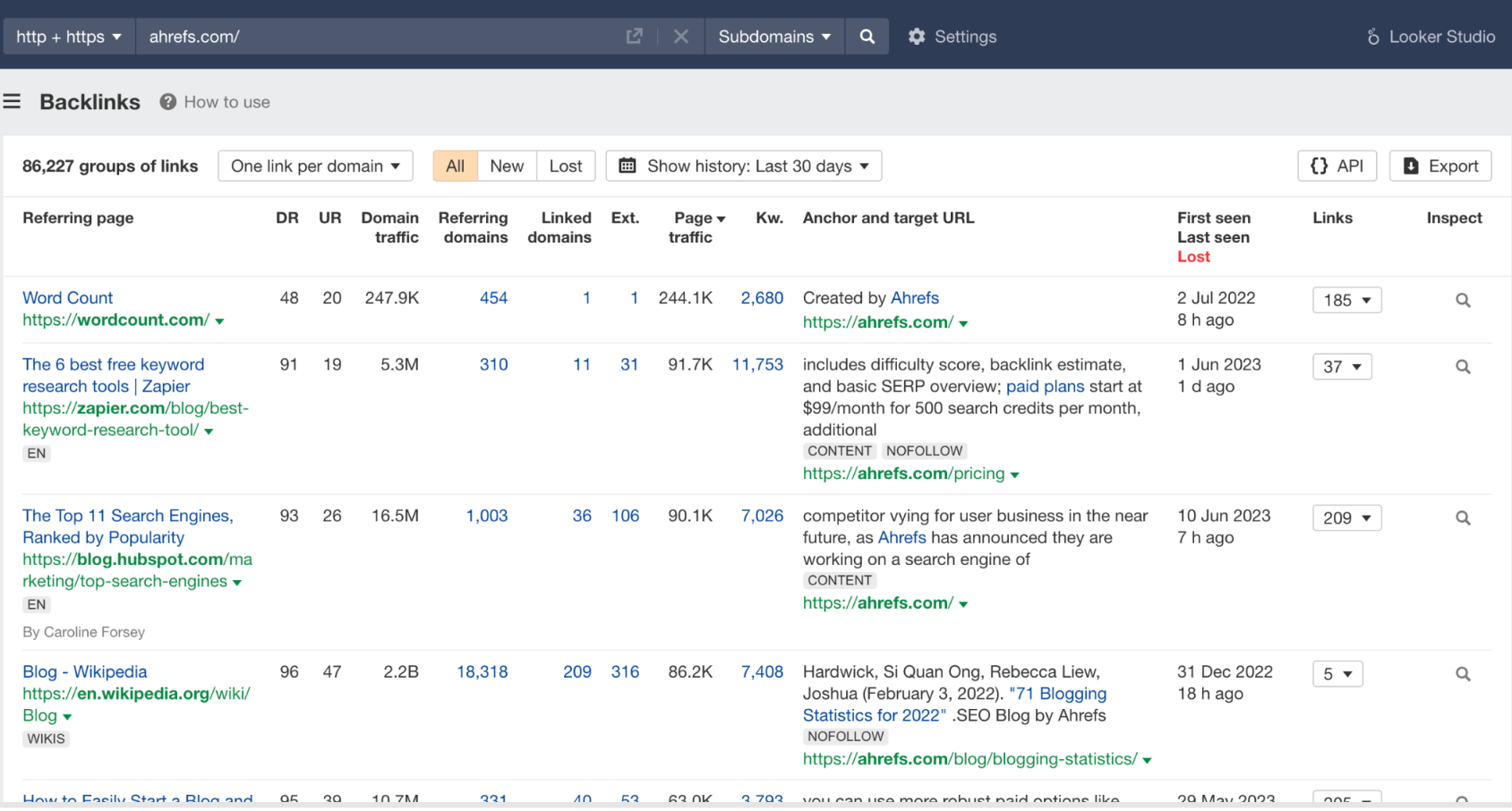The image size is (1512, 811).
Task: Open 2,680 keywords for Word Count
Action: [x=762, y=298]
